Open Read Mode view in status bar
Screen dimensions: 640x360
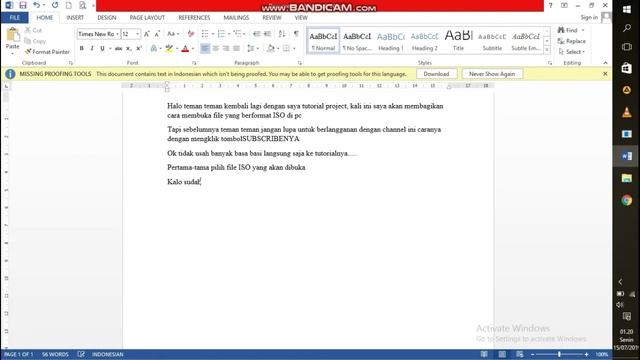[484, 354]
